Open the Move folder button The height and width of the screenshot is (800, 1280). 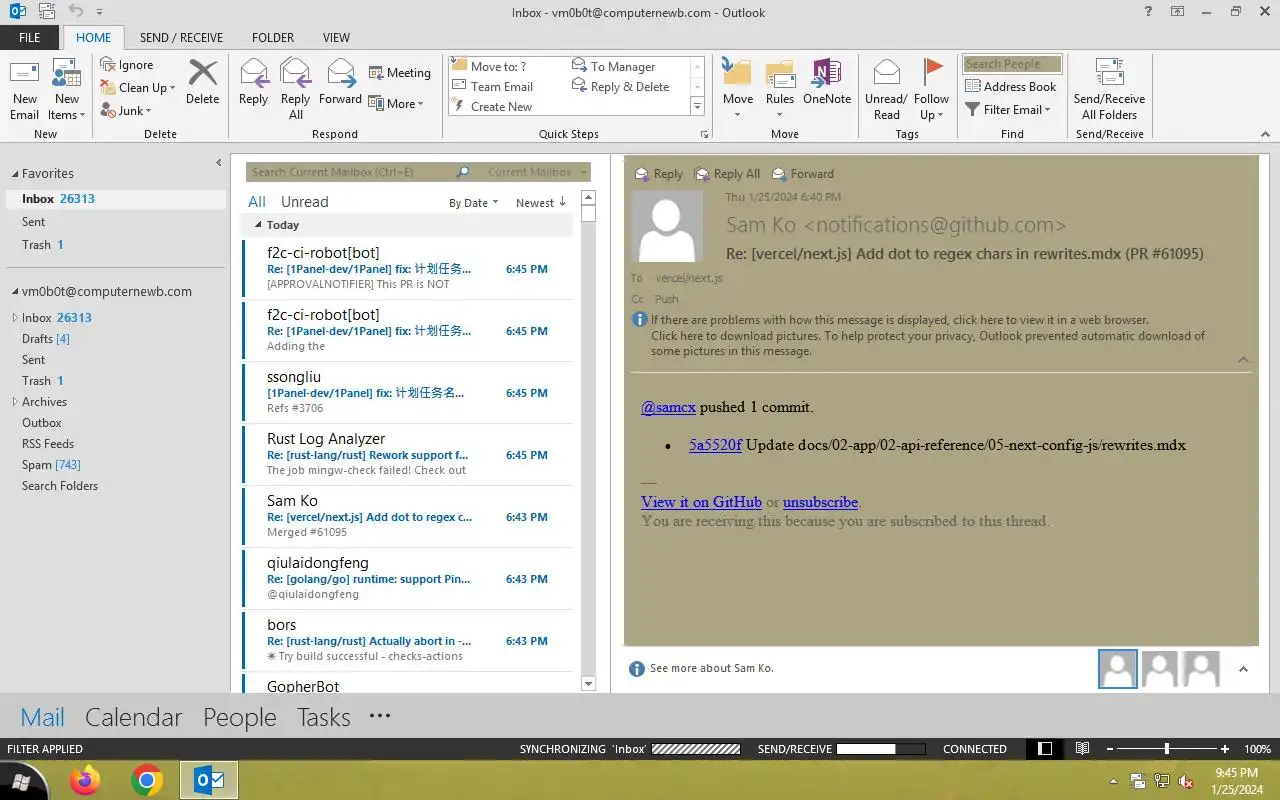pos(738,90)
